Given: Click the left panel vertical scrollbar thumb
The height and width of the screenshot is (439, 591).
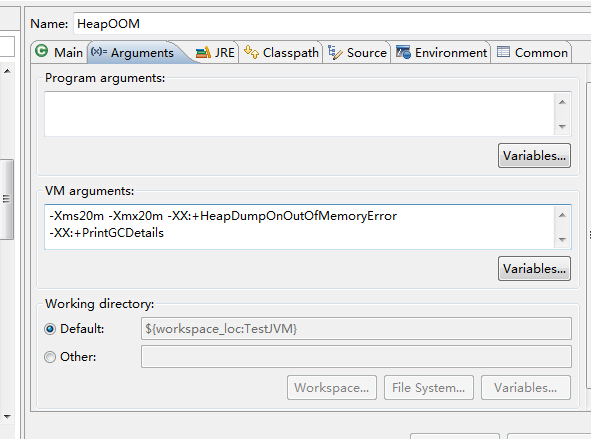Looking at the screenshot, I should pos(7,199).
